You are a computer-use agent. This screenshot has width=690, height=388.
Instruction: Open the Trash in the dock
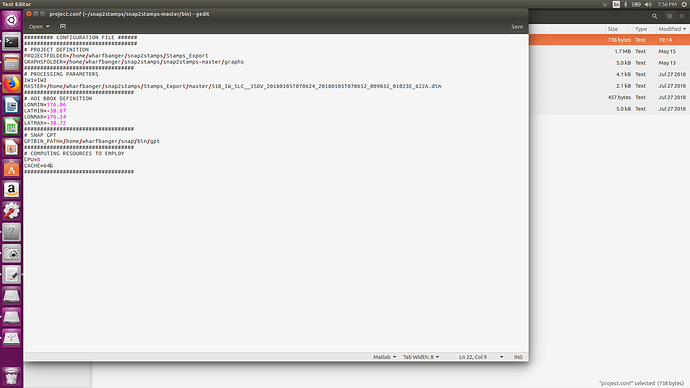click(x=11, y=377)
